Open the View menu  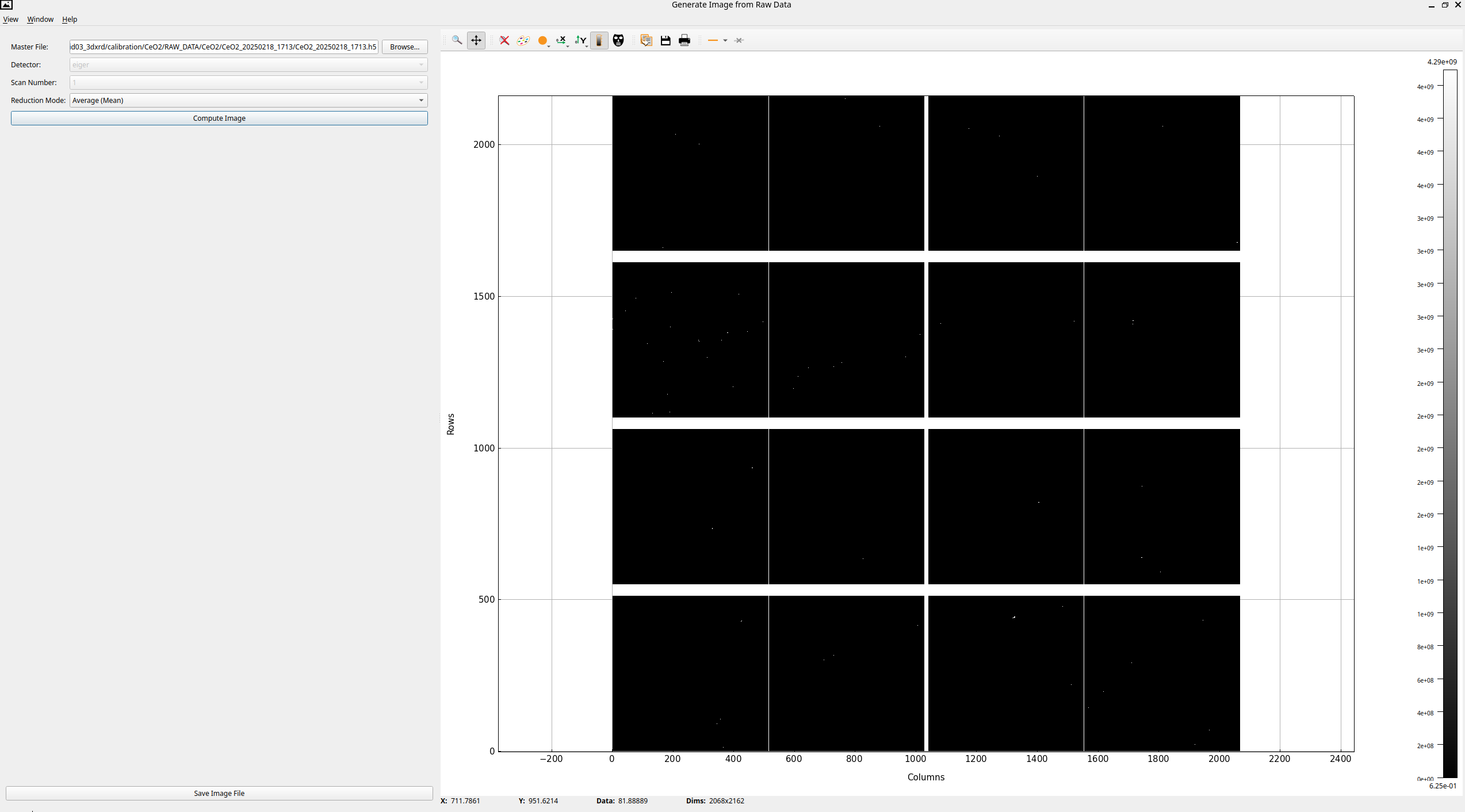(x=10, y=19)
